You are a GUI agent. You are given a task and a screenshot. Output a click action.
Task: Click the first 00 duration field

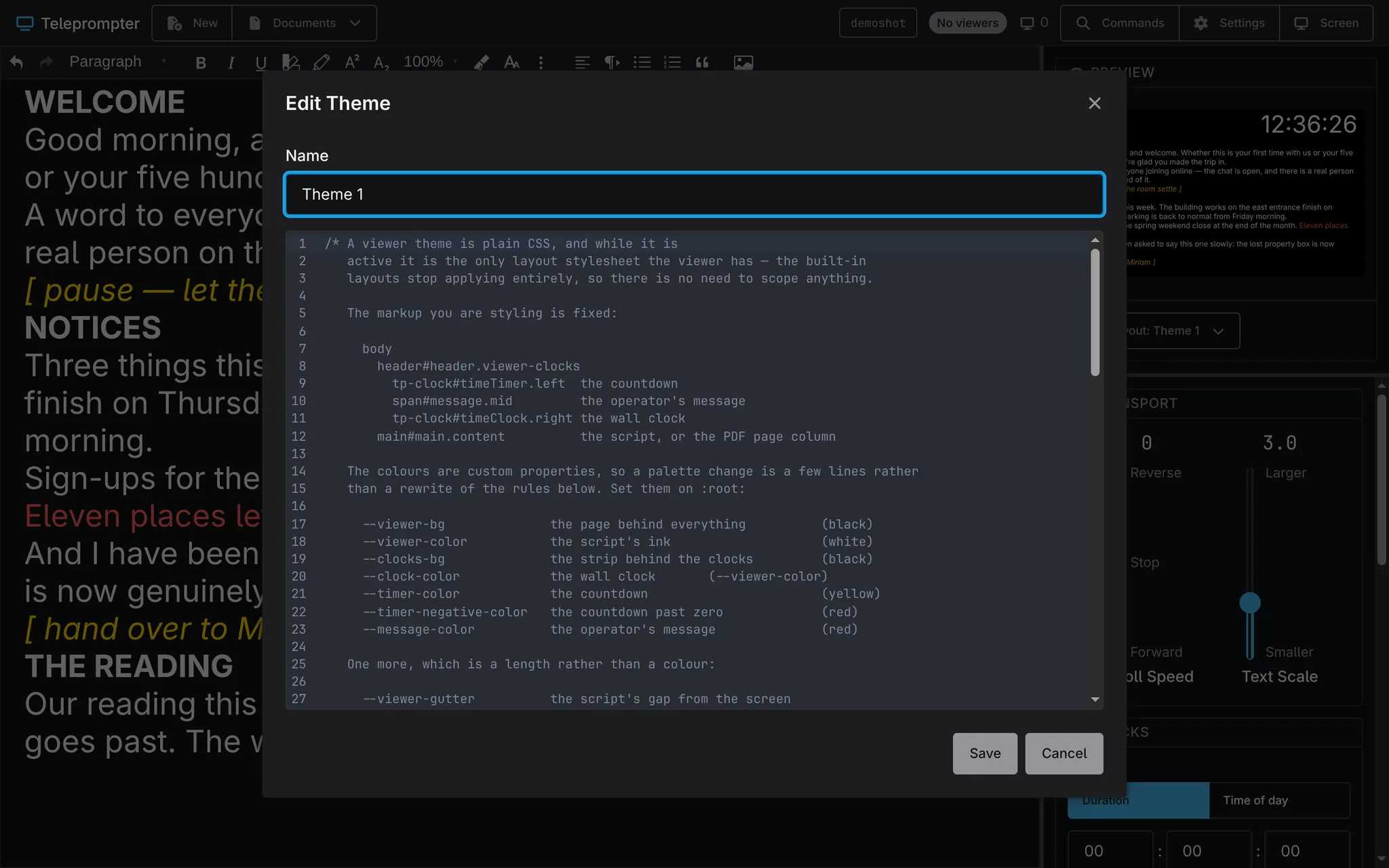[x=1110, y=850]
